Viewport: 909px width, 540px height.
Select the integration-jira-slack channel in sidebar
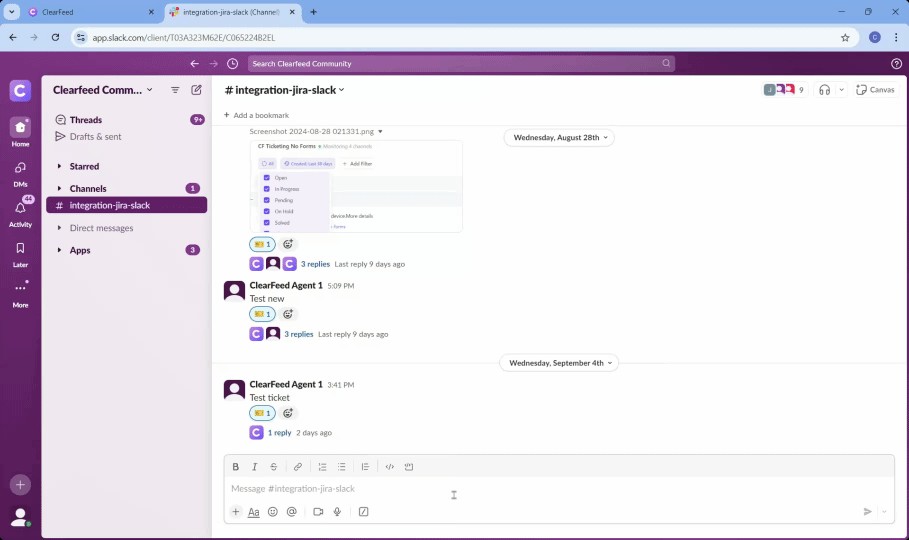tap(109, 206)
